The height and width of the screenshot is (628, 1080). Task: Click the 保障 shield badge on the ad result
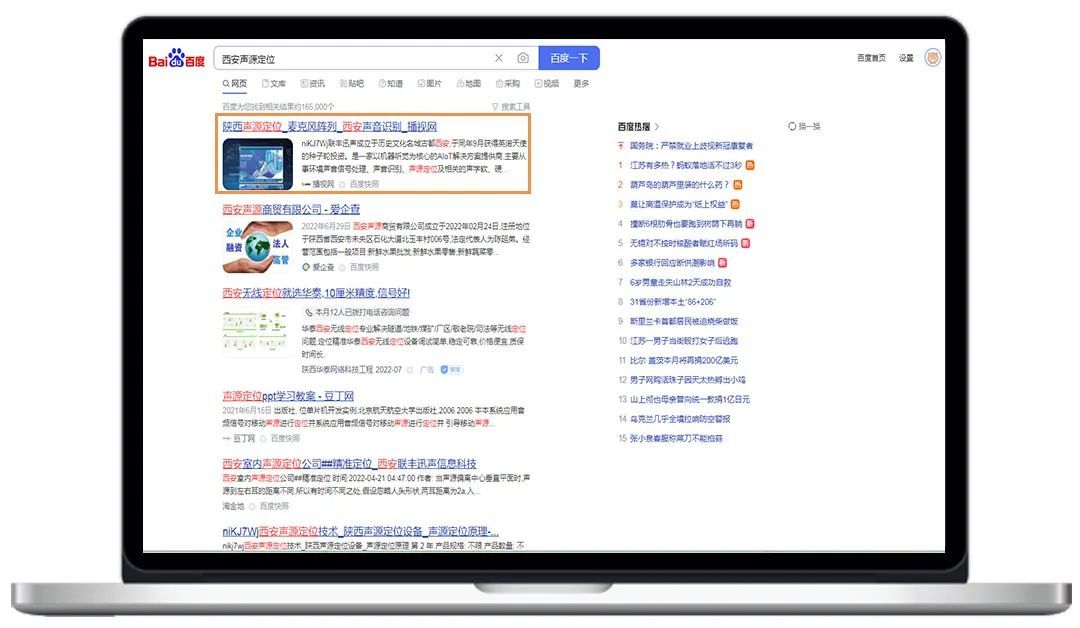(x=454, y=369)
